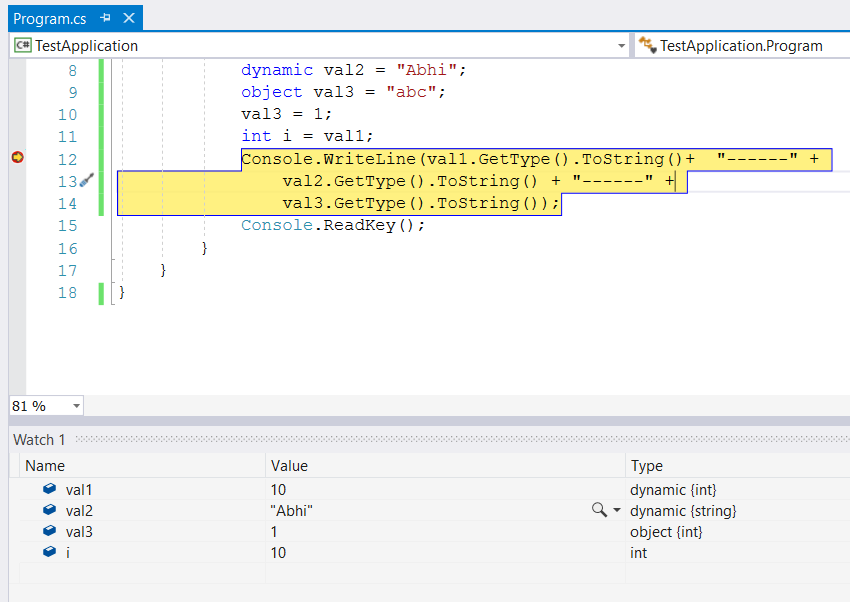Image resolution: width=850 pixels, height=602 pixels.
Task: Click the blue diamond icon beside val3
Action: [48, 532]
